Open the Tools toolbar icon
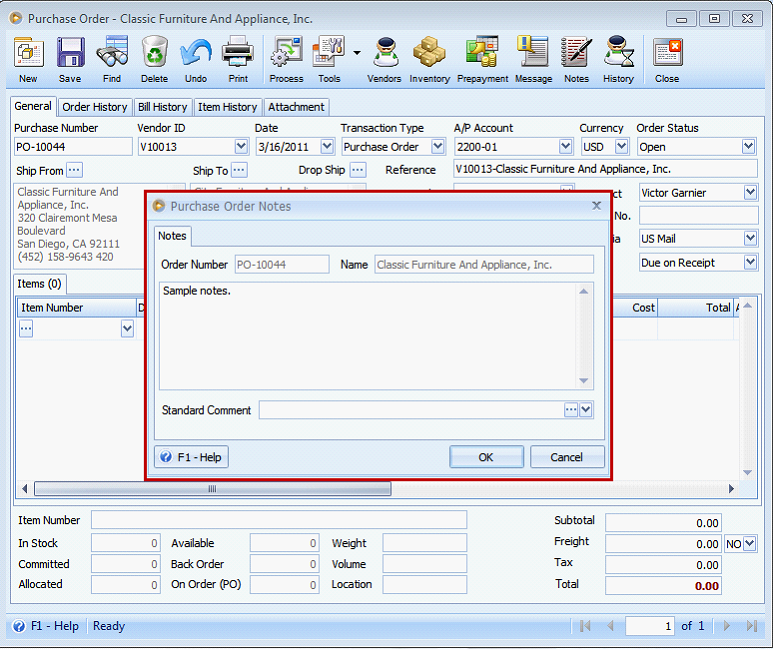This screenshot has width=774, height=650. tap(329, 59)
